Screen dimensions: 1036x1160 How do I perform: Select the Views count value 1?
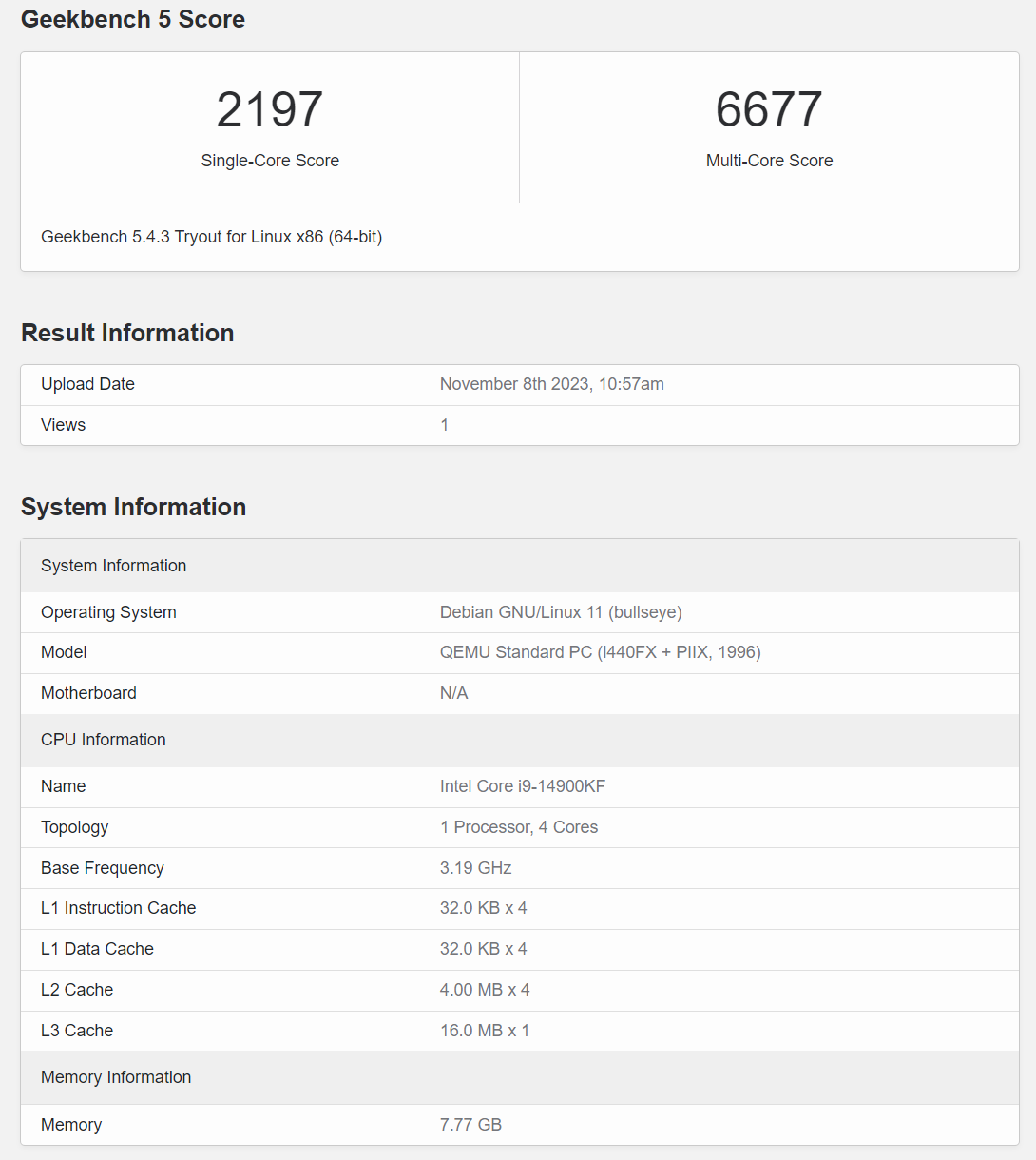(444, 425)
